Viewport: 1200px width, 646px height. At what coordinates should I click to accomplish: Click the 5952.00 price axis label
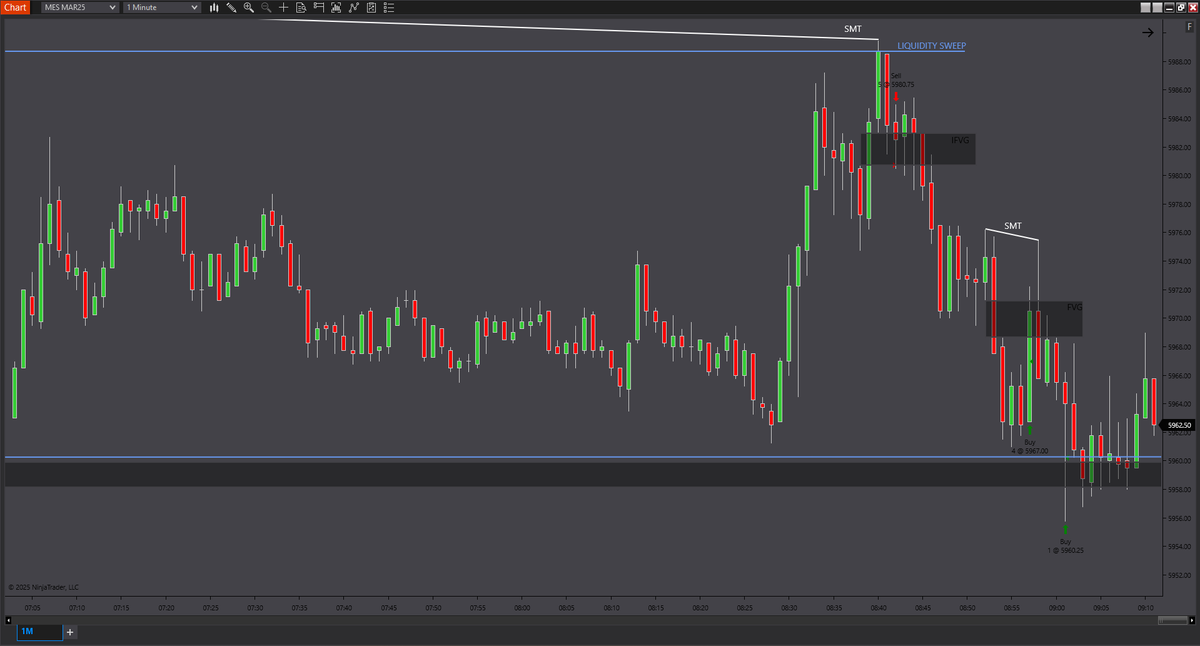coord(1179,575)
